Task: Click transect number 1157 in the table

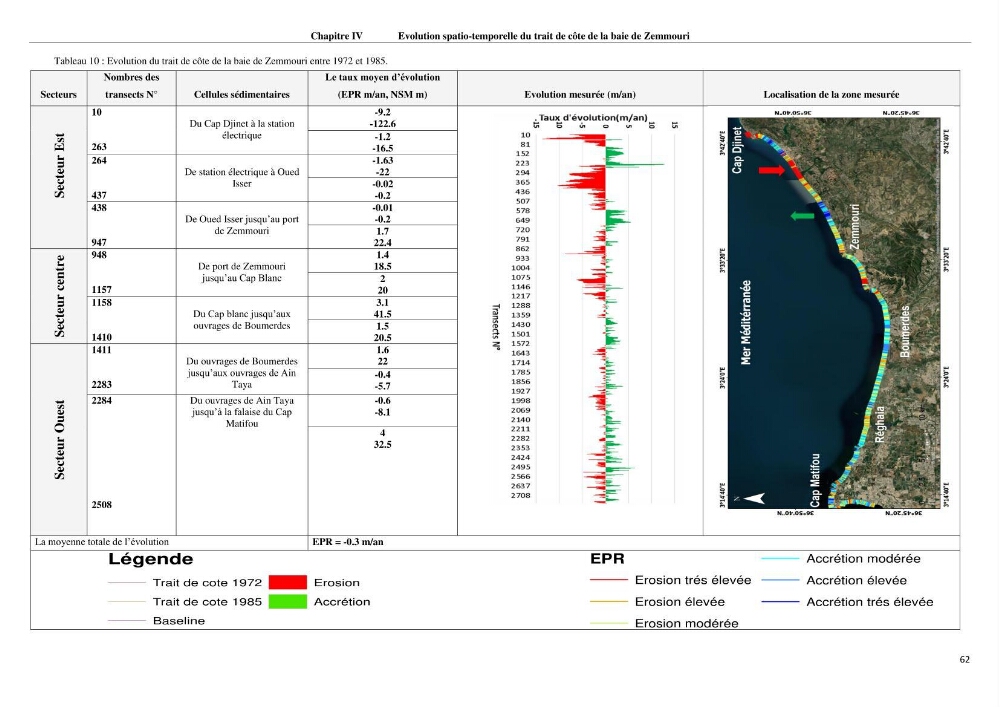Action: pos(101,289)
